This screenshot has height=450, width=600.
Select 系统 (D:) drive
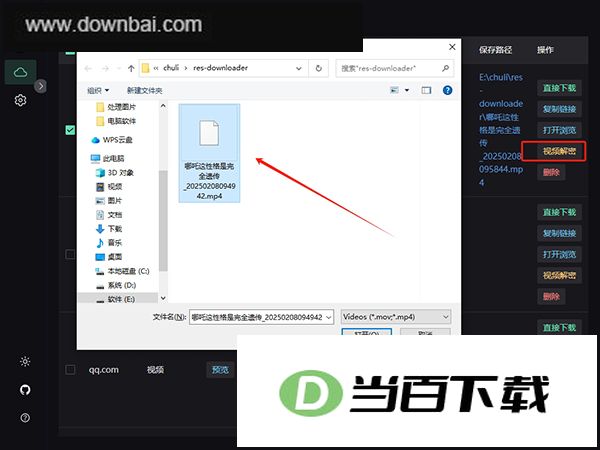(116, 285)
